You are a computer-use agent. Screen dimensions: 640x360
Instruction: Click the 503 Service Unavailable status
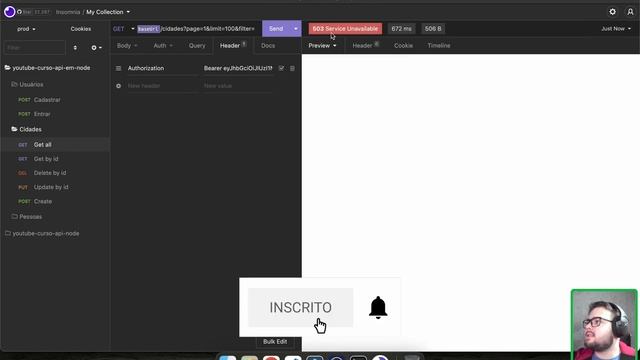(x=345, y=29)
